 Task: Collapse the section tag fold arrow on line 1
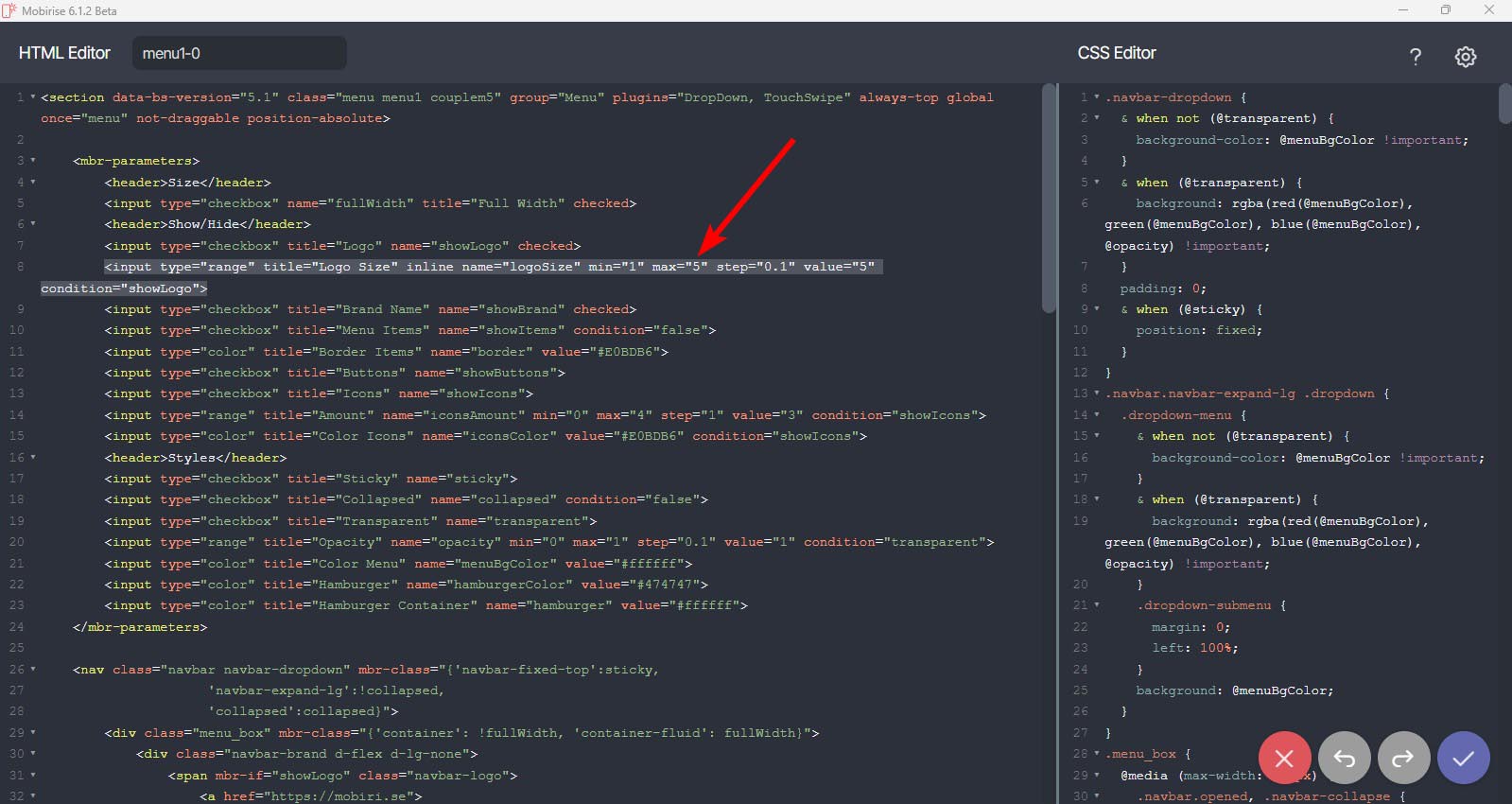(x=33, y=97)
